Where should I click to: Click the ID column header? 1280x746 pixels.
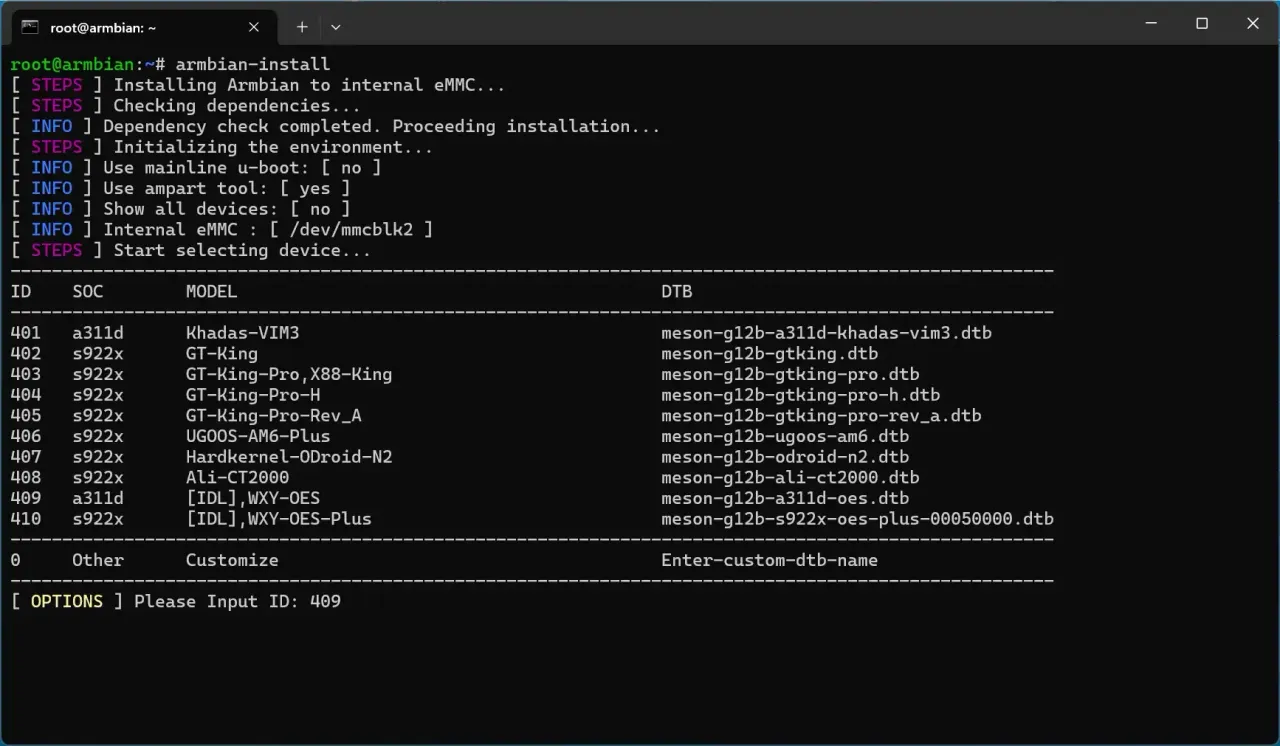[x=21, y=292]
